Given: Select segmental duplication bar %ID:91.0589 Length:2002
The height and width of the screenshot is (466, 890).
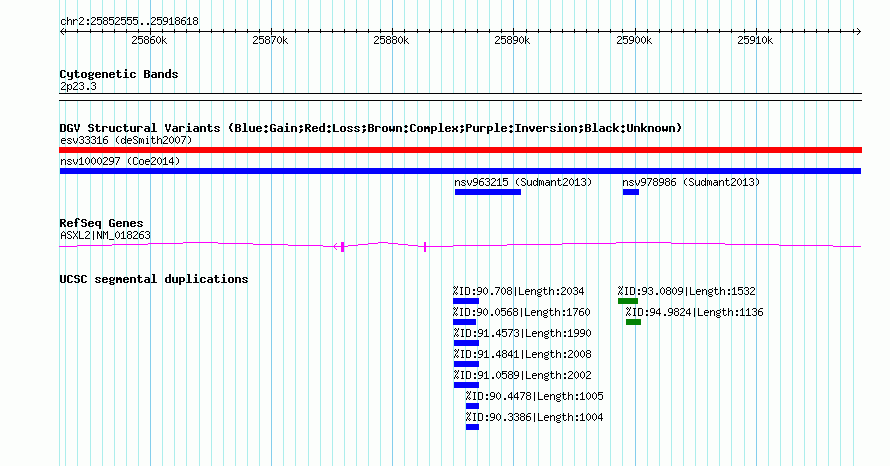Looking at the screenshot, I should pos(467,385).
